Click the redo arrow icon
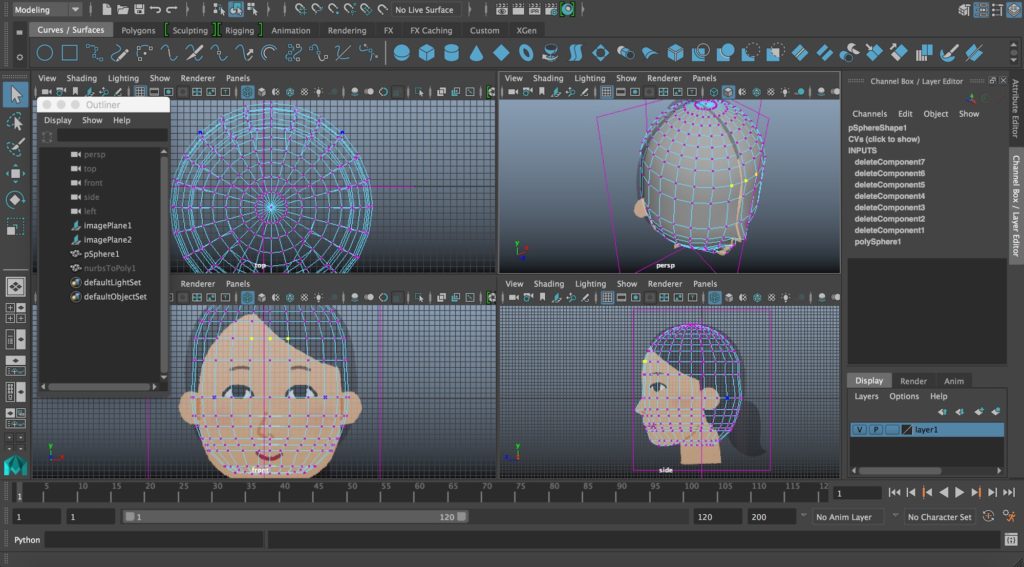This screenshot has height=567, width=1024. pos(172,10)
